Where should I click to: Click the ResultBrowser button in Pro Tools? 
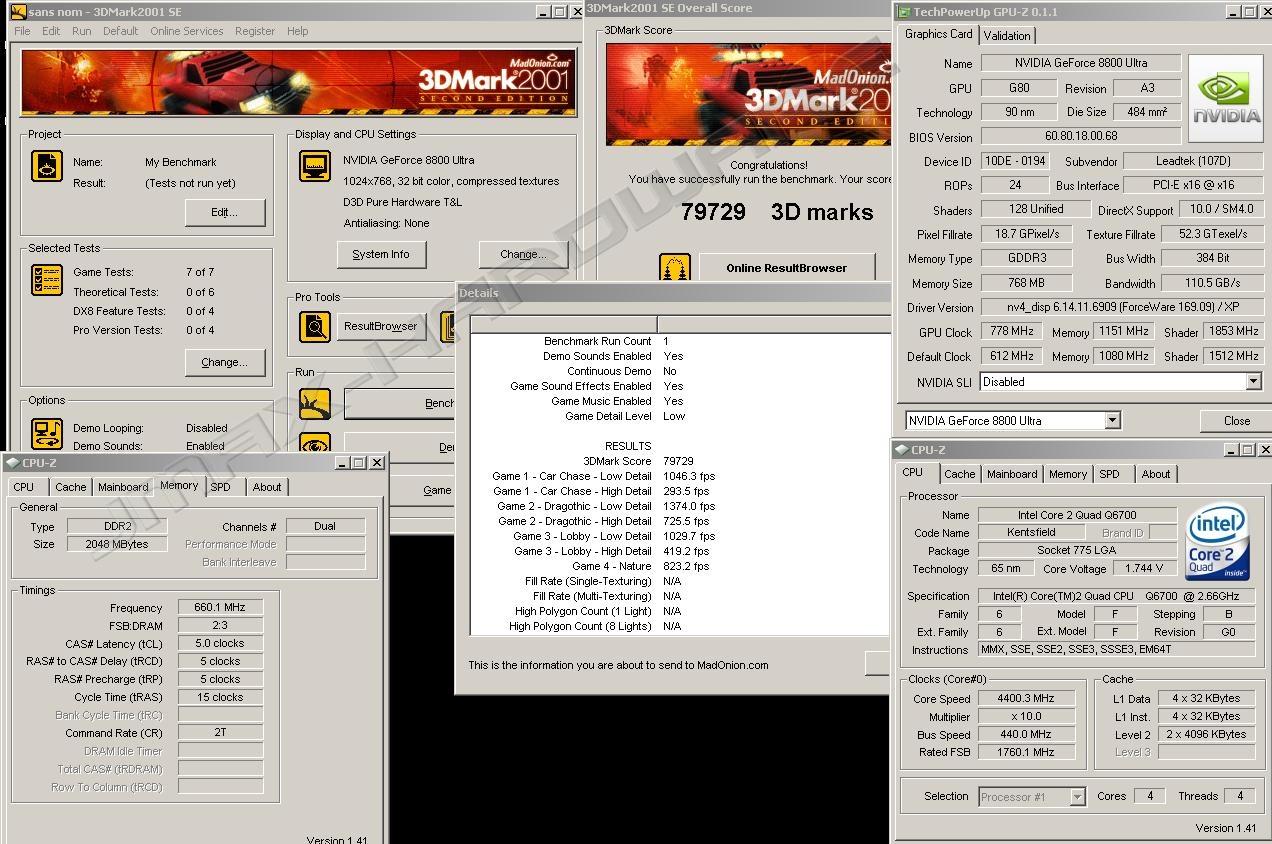click(381, 326)
